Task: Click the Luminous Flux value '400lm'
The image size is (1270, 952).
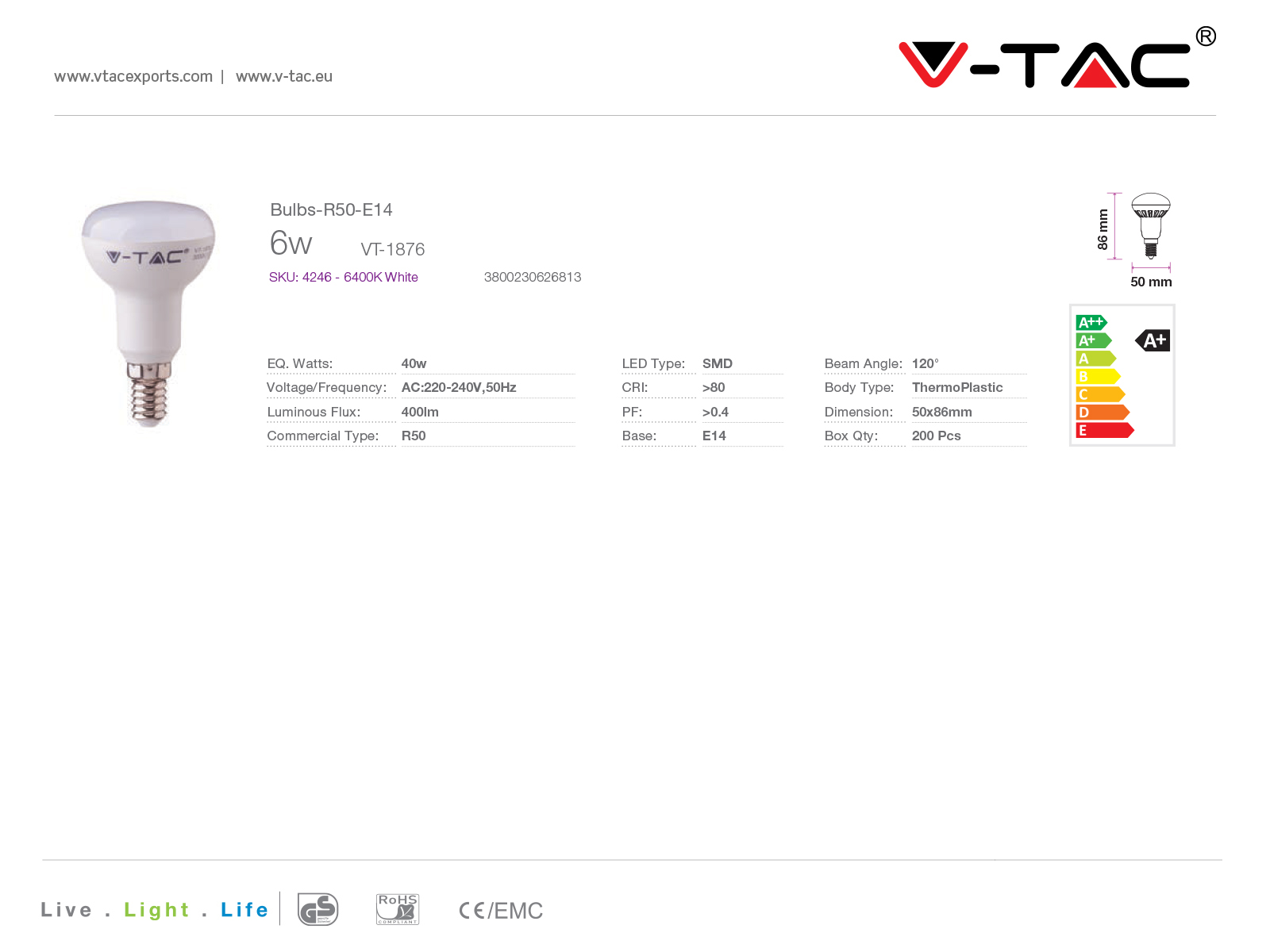Action: (420, 412)
